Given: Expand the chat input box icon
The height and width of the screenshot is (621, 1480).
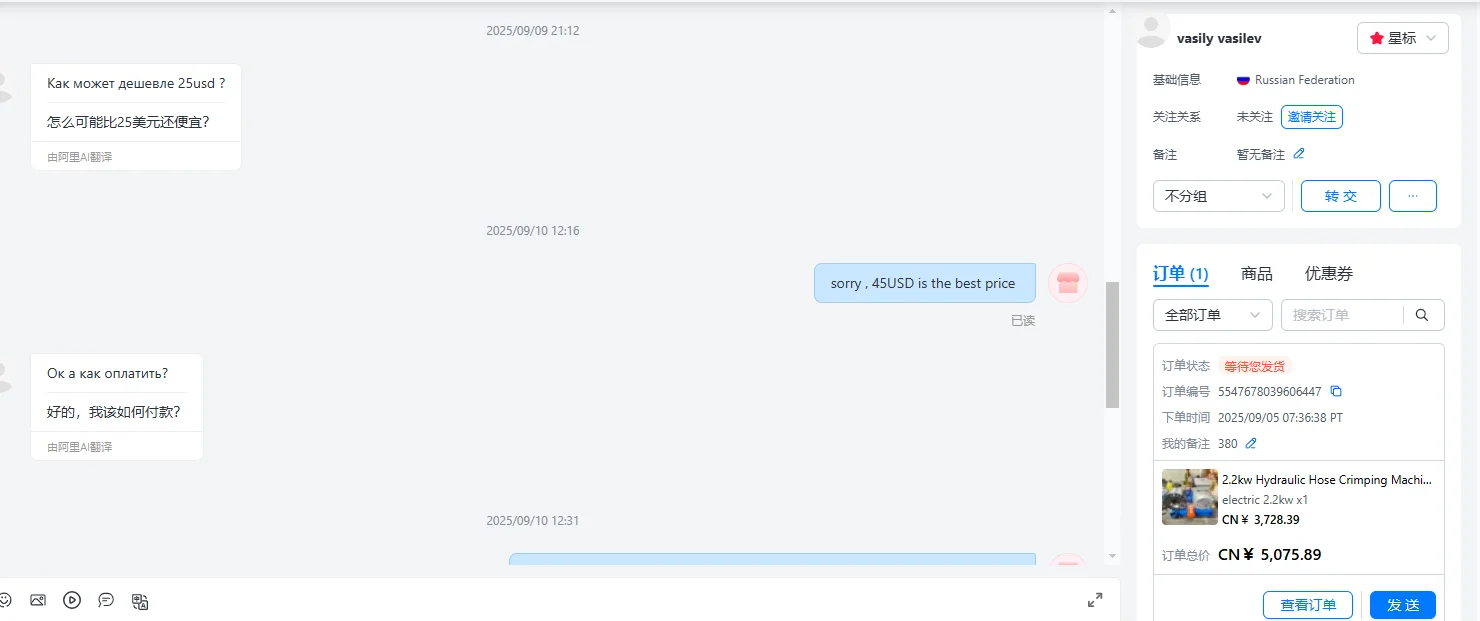Looking at the screenshot, I should click(x=1095, y=600).
